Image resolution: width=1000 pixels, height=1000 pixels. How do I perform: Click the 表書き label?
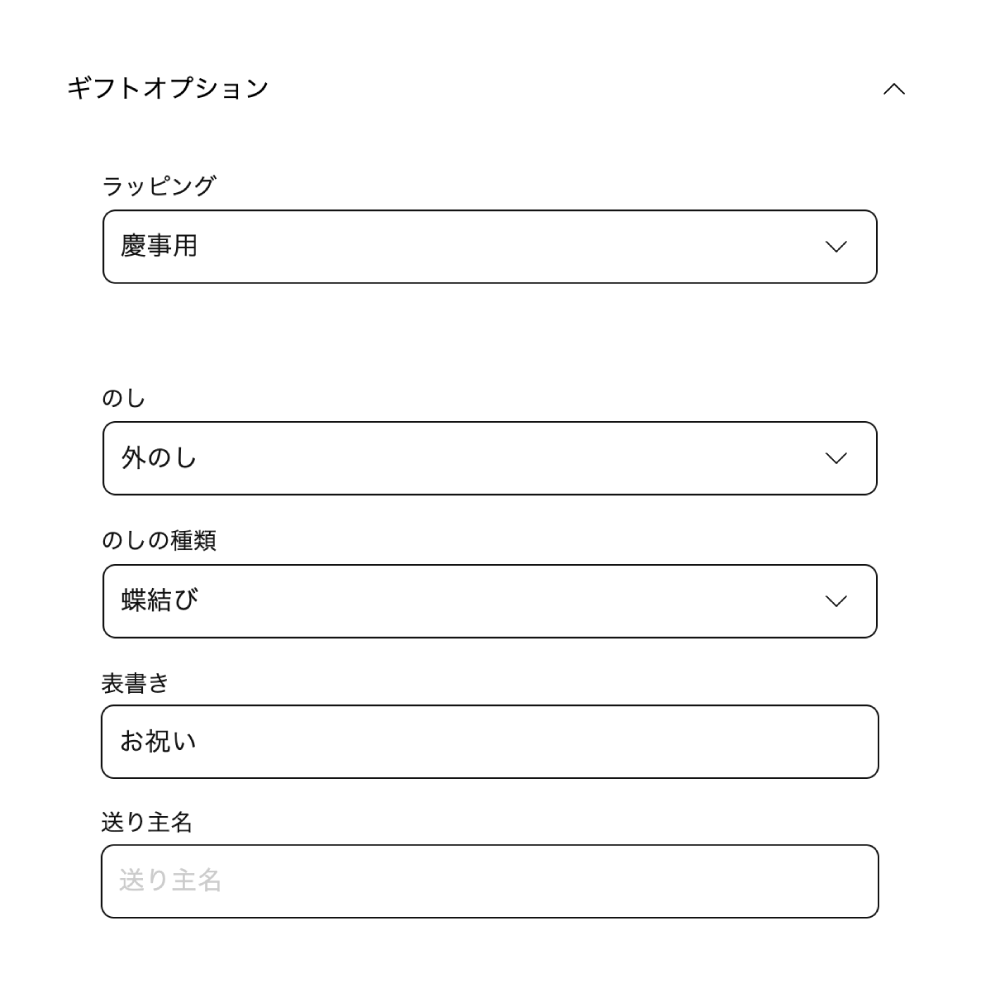pyautogui.click(x=137, y=683)
